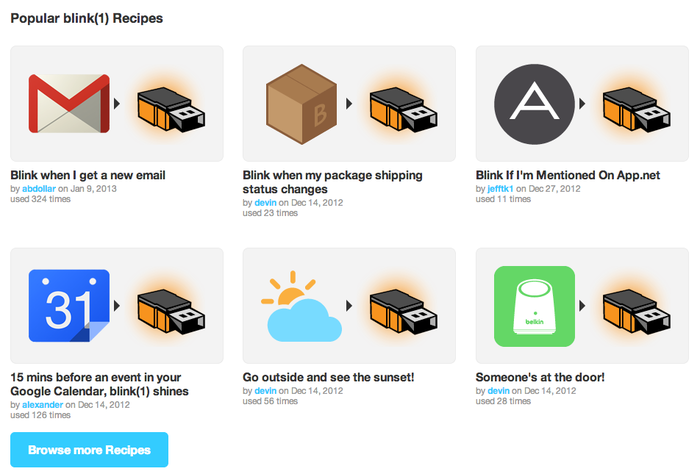Open the Google Calendar blink(1) shines recipe title
This screenshot has width=700, height=474.
(x=100, y=384)
